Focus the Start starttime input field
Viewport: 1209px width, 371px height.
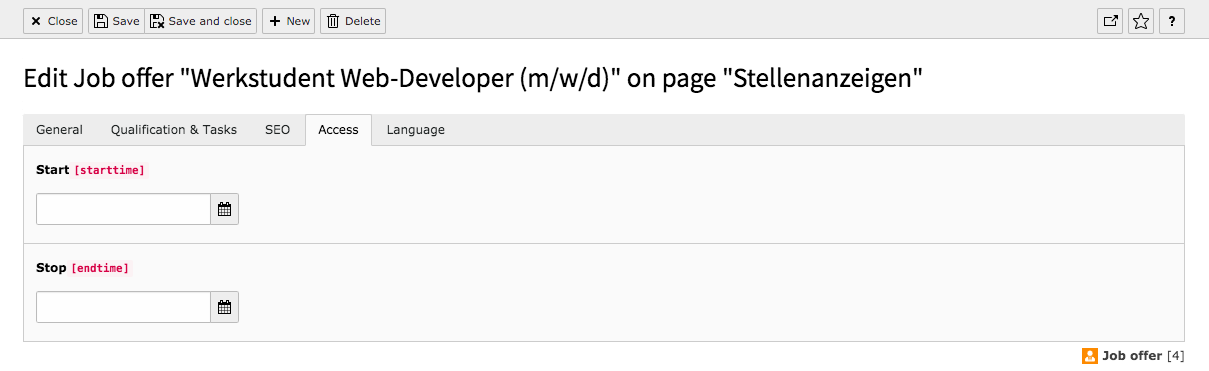(x=123, y=209)
